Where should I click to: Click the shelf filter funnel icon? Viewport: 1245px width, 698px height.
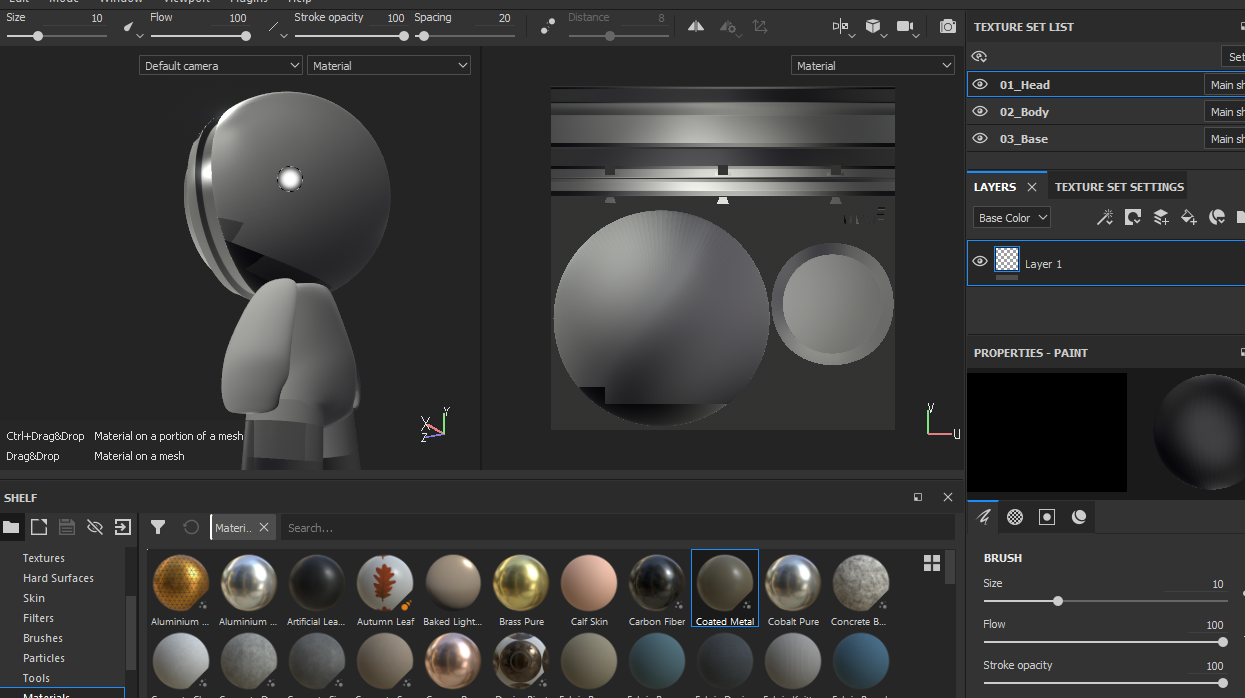[158, 527]
